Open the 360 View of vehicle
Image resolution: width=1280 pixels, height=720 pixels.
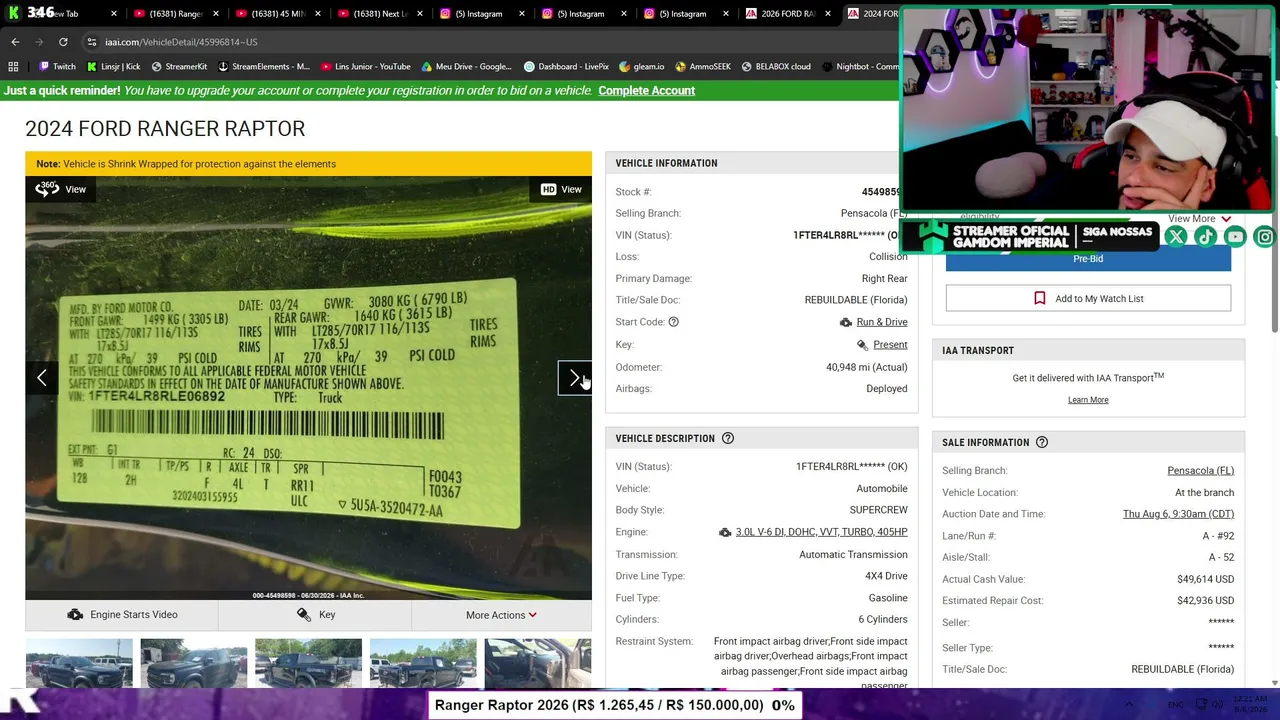click(61, 189)
